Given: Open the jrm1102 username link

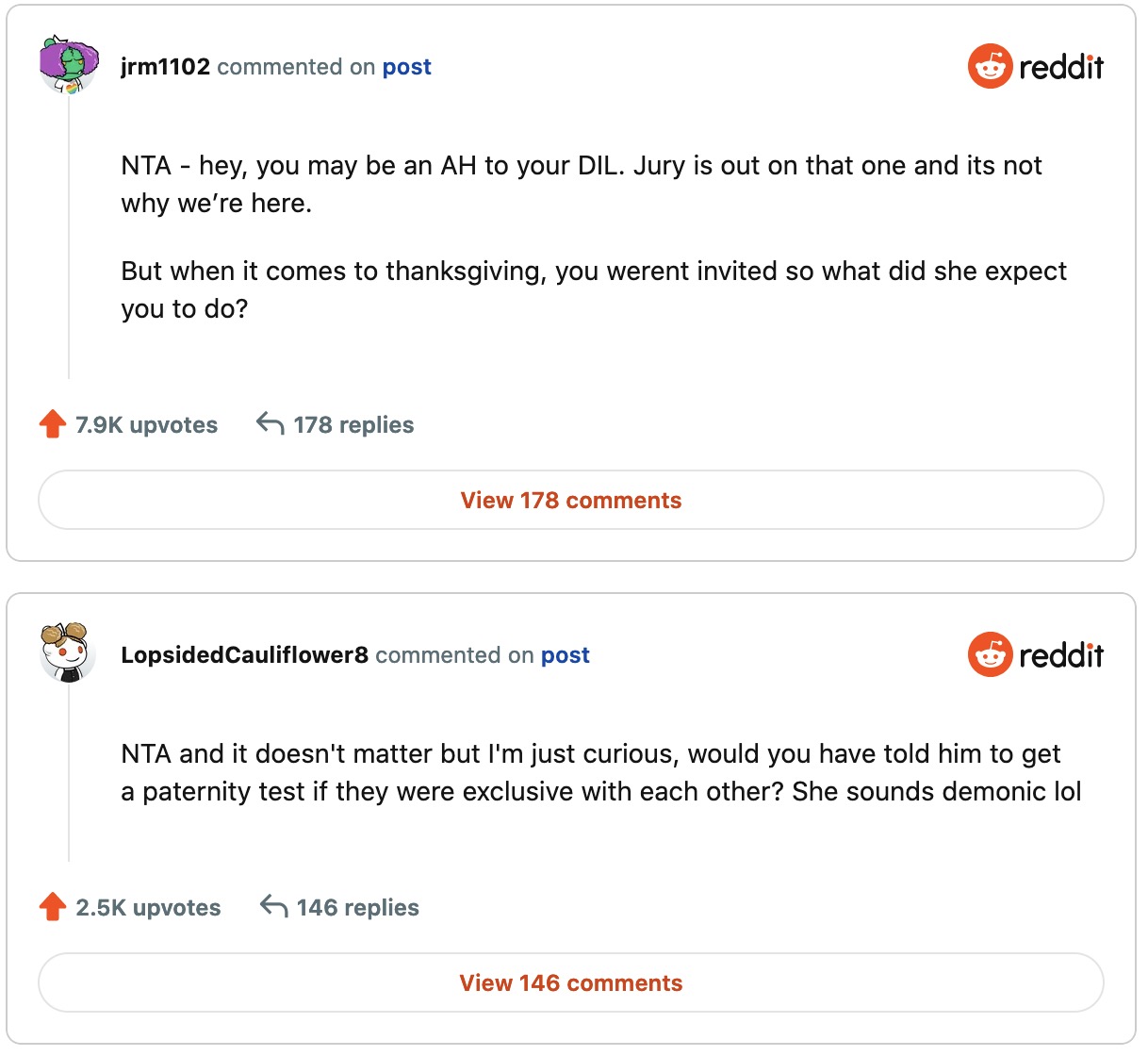Looking at the screenshot, I should click(x=165, y=67).
